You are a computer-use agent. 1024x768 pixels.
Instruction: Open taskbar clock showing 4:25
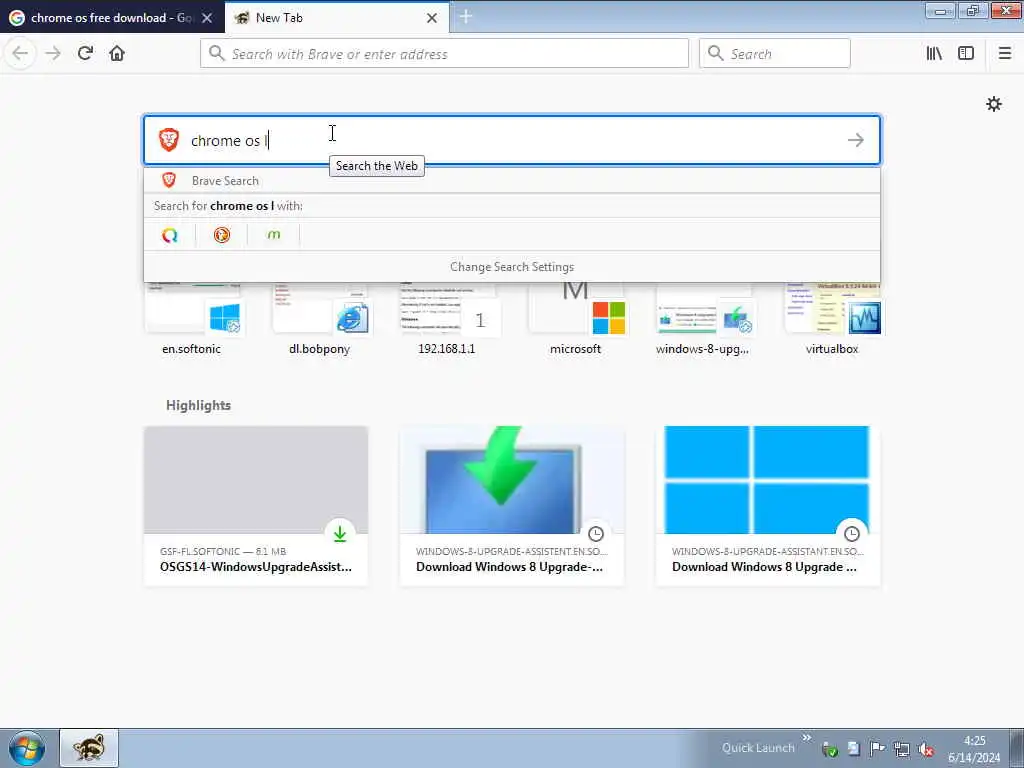pyautogui.click(x=974, y=749)
